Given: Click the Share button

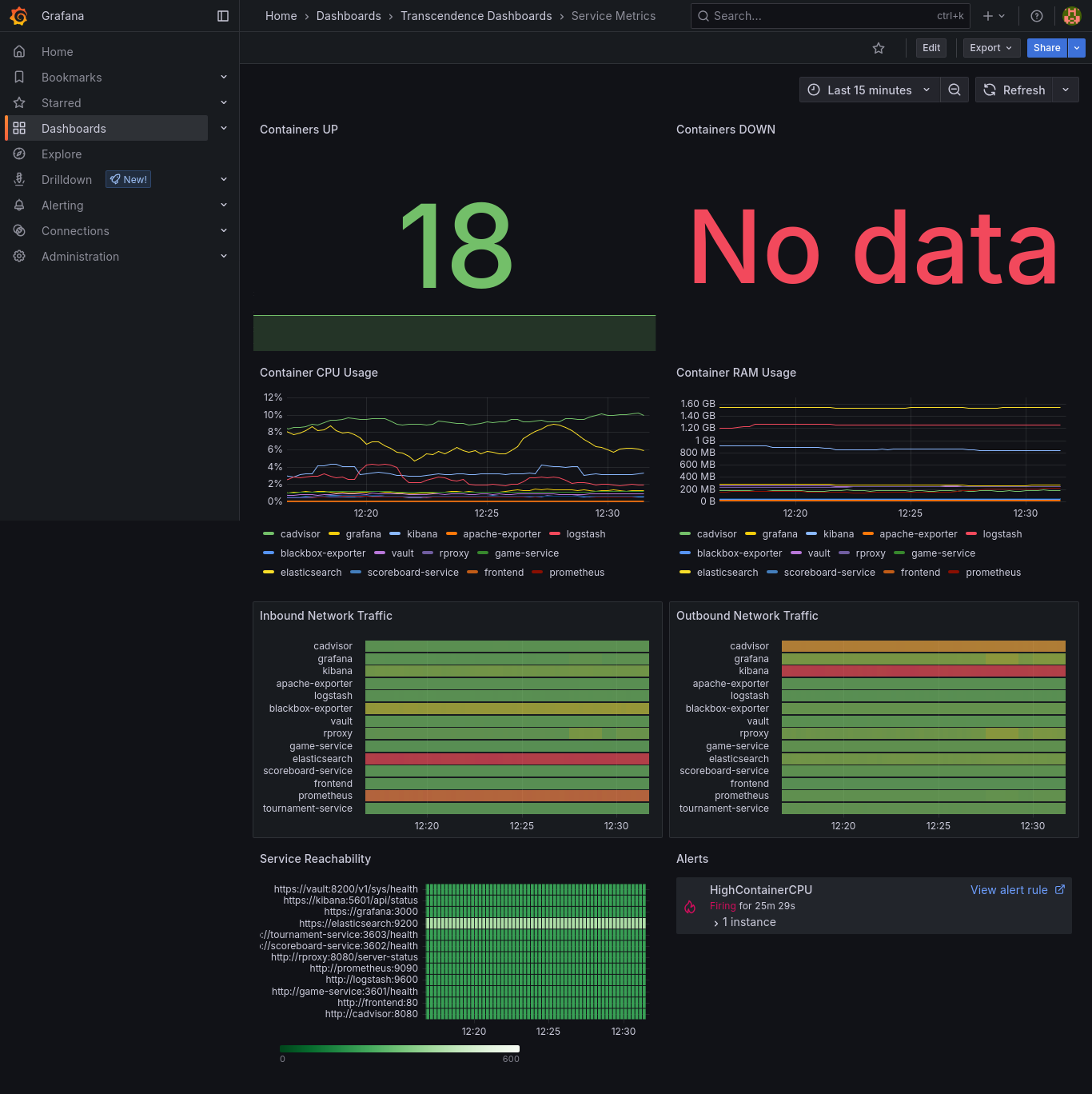Looking at the screenshot, I should (1047, 48).
